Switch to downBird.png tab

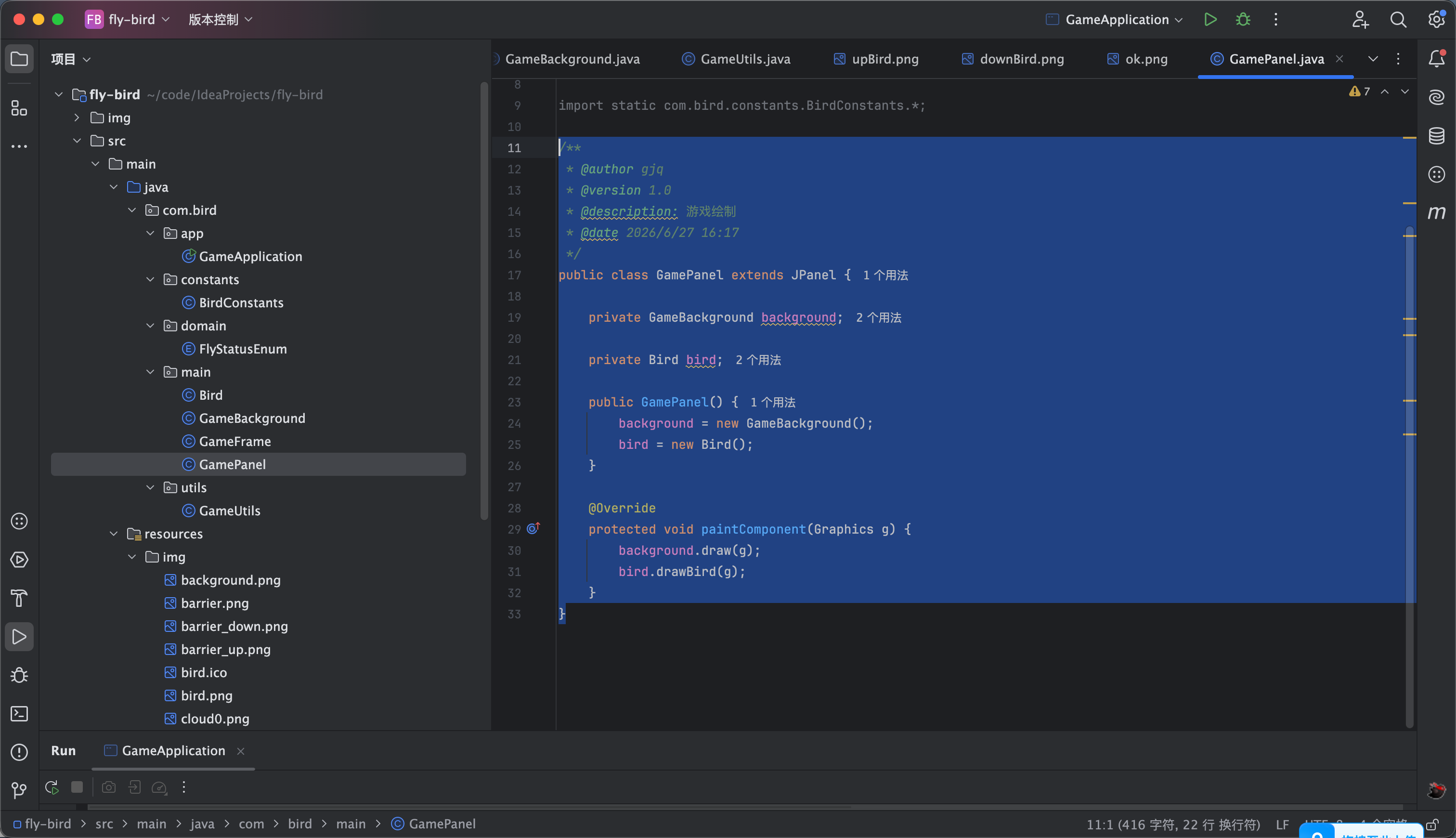point(1013,59)
